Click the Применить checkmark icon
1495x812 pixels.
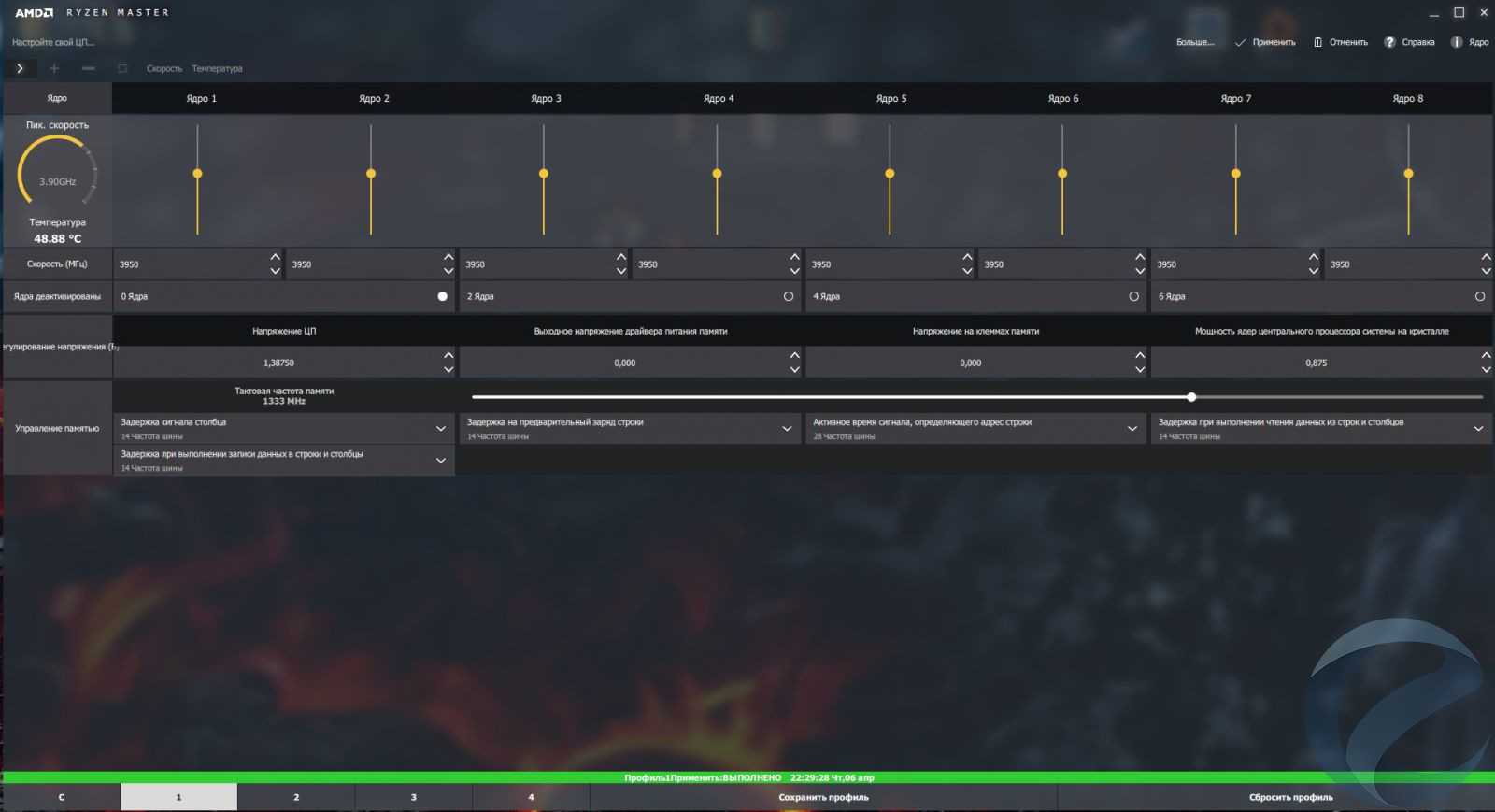click(x=1240, y=42)
